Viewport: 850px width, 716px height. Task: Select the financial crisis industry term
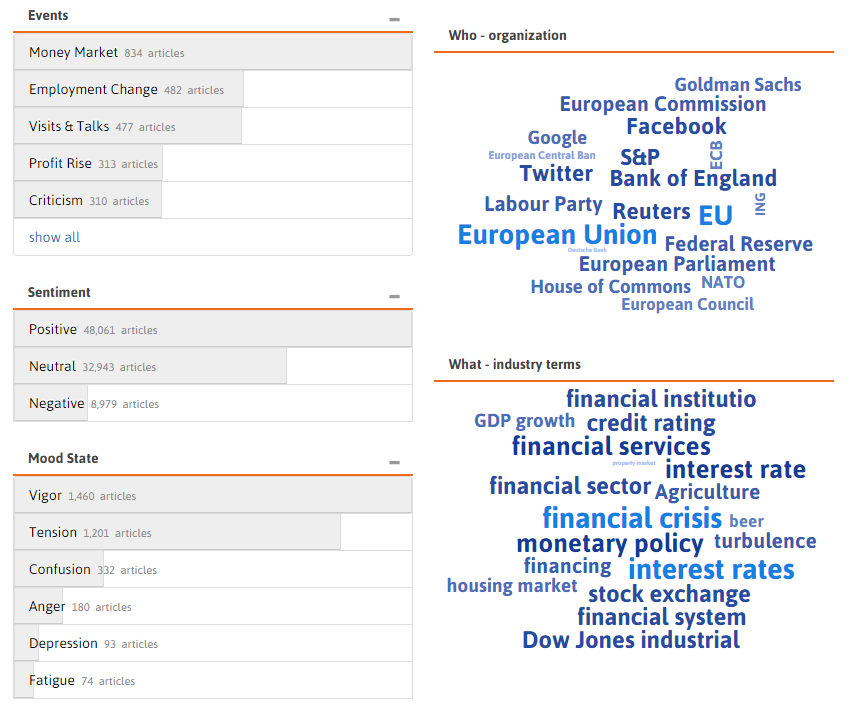(632, 518)
